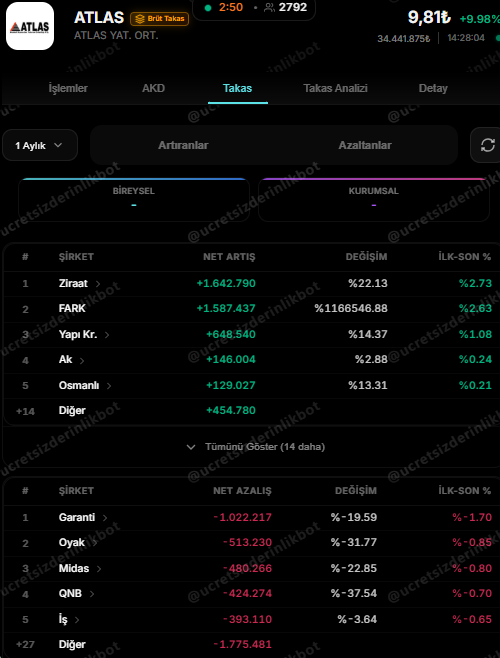Select the Artıranlar filter
Screen dimensions: 500x658
pos(183,145)
